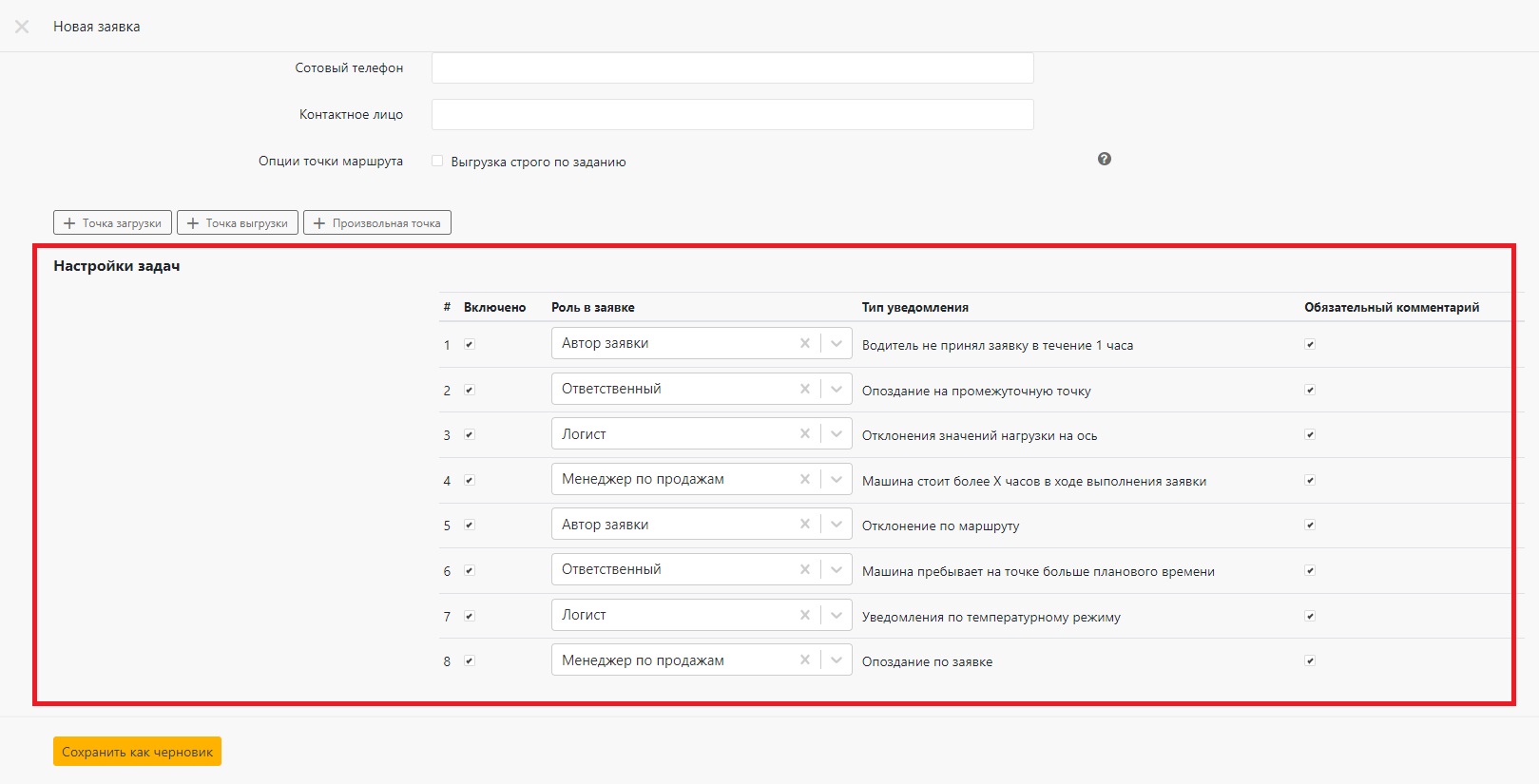
Task: Expand role dropdown arrow in row 3
Action: coord(837,433)
